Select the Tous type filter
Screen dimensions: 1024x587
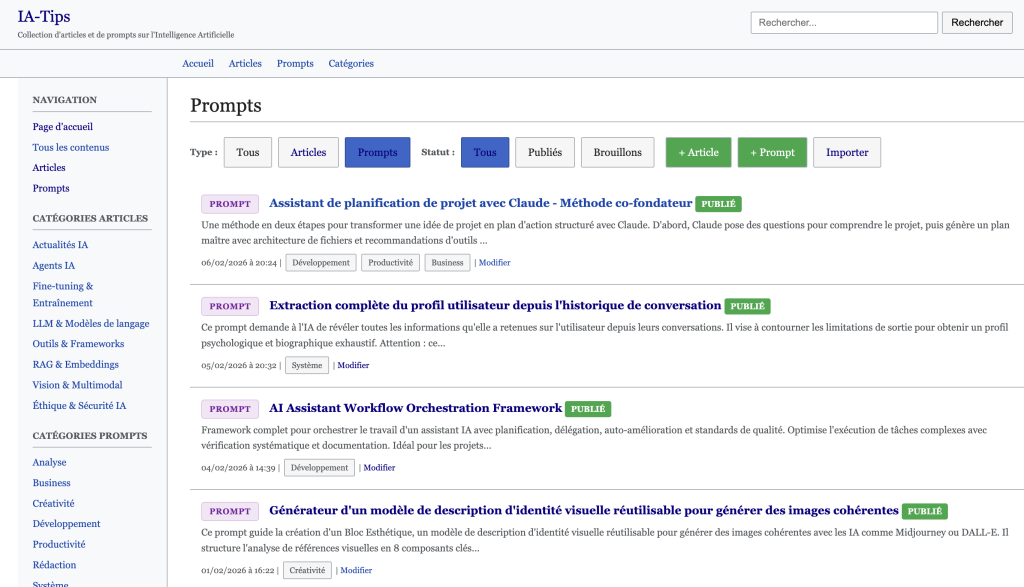[x=247, y=152]
